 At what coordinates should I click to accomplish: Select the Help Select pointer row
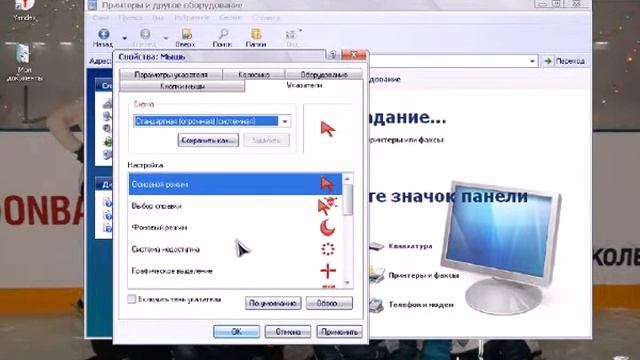click(236, 206)
